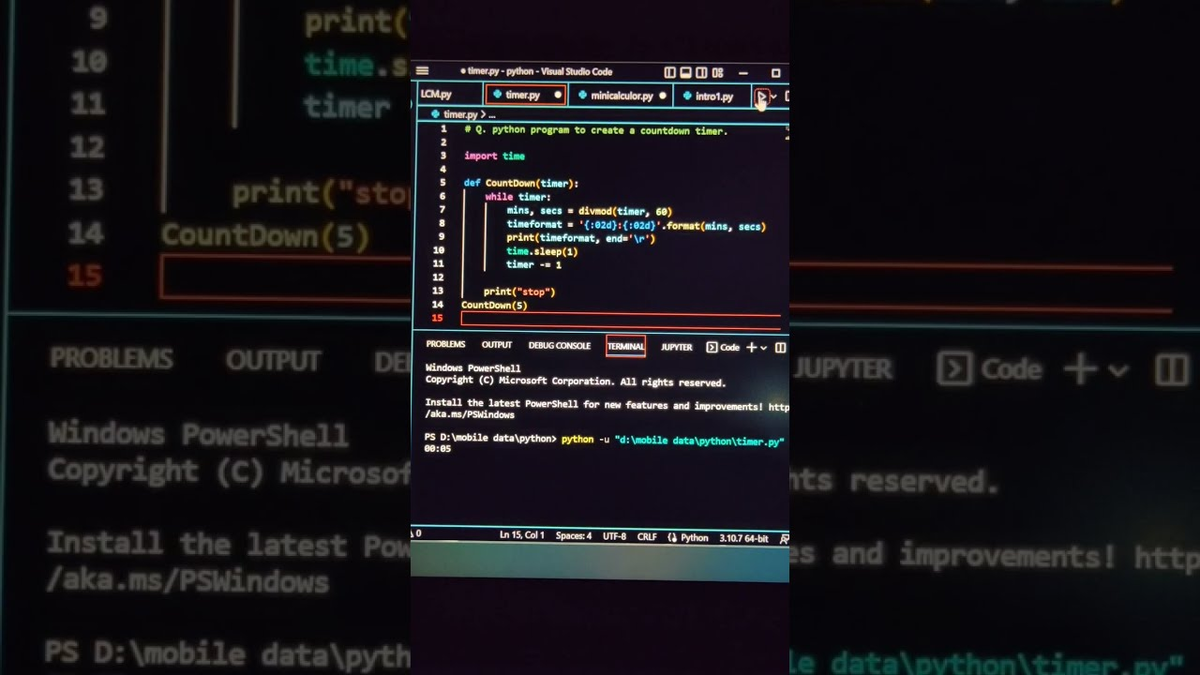The image size is (1200, 675).
Task: Expand breadcrumb ellipsis after timer.py
Action: point(492,115)
